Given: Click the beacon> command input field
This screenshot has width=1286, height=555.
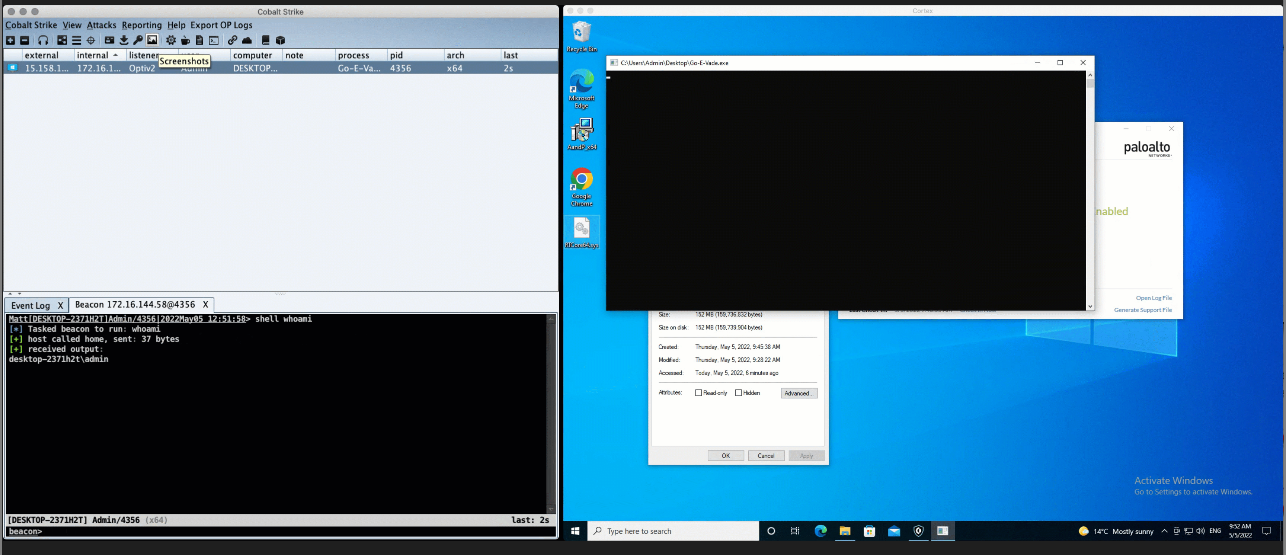Looking at the screenshot, I should click(300, 532).
